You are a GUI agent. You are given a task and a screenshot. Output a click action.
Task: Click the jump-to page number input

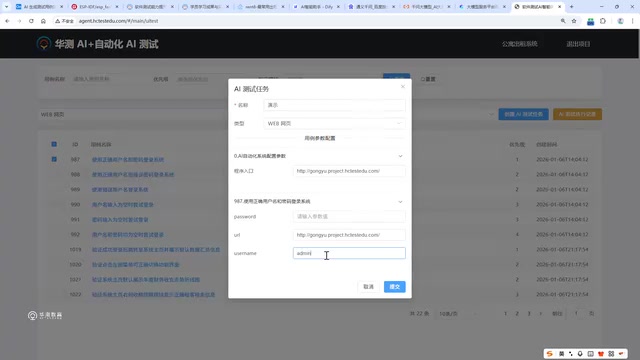click(x=576, y=313)
